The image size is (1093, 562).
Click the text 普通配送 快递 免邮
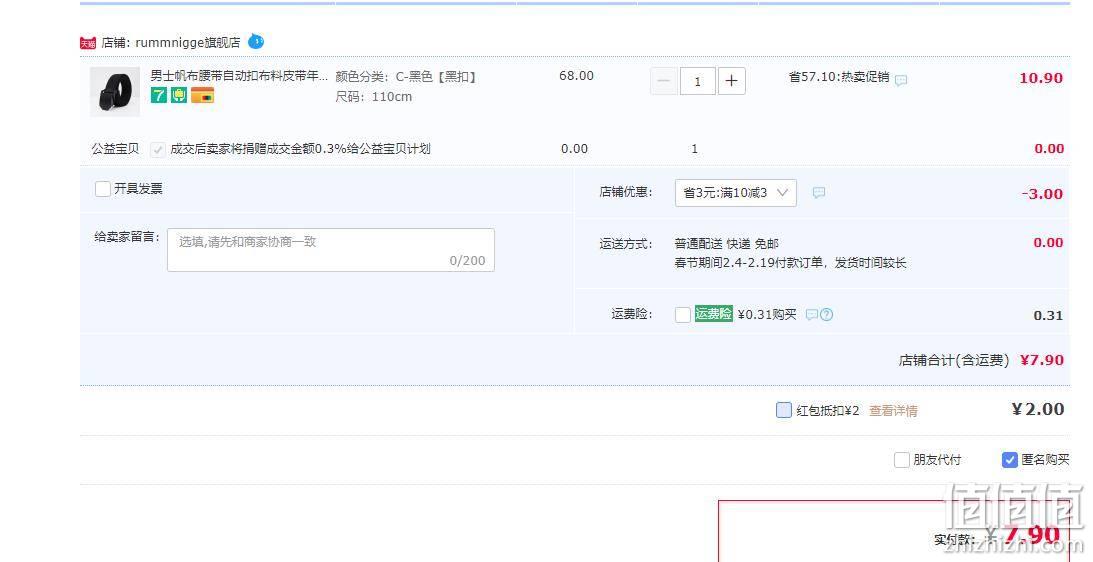click(x=726, y=244)
